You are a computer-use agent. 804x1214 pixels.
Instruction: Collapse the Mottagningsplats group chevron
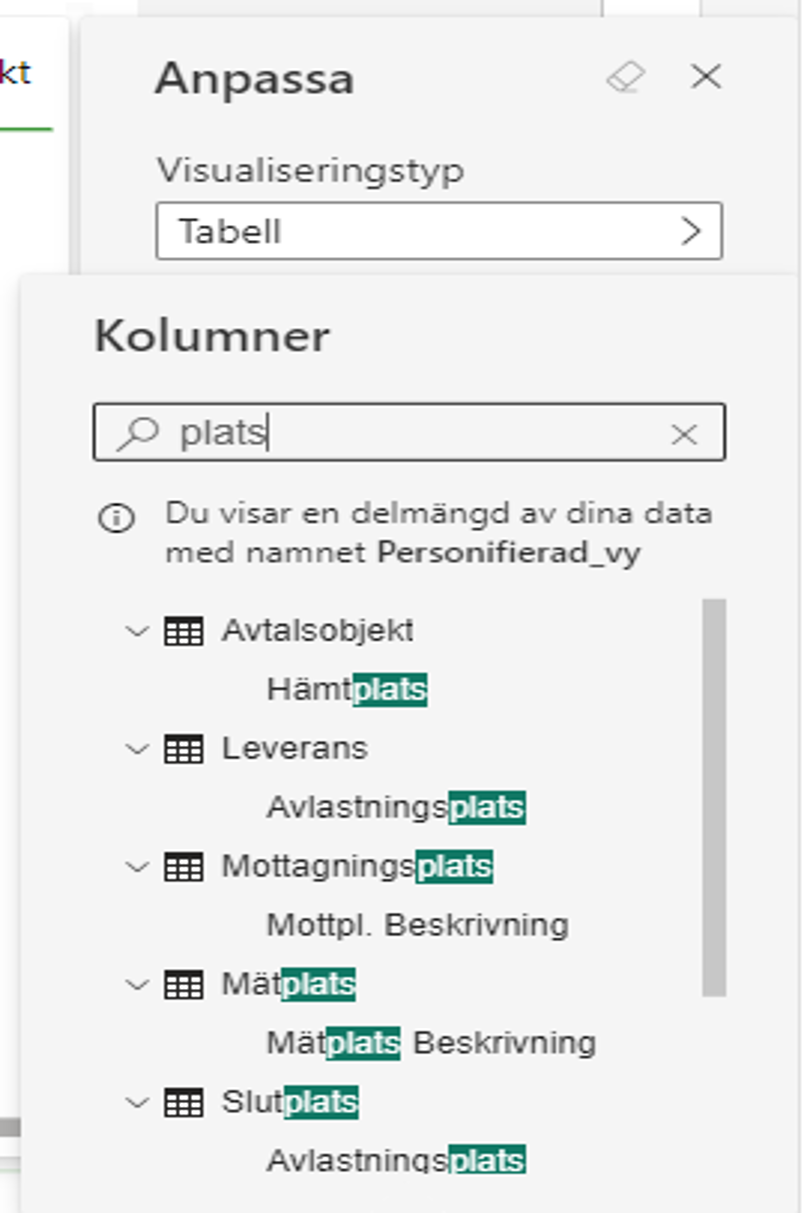click(137, 867)
